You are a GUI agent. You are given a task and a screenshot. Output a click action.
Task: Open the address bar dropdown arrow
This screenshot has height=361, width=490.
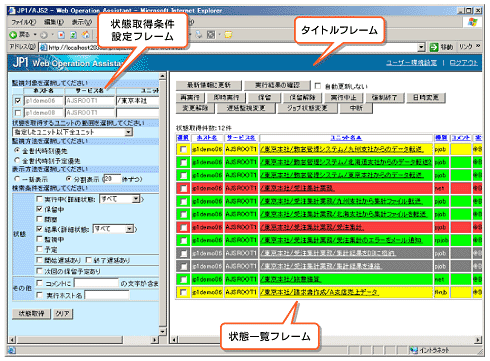pyautogui.click(x=421, y=47)
